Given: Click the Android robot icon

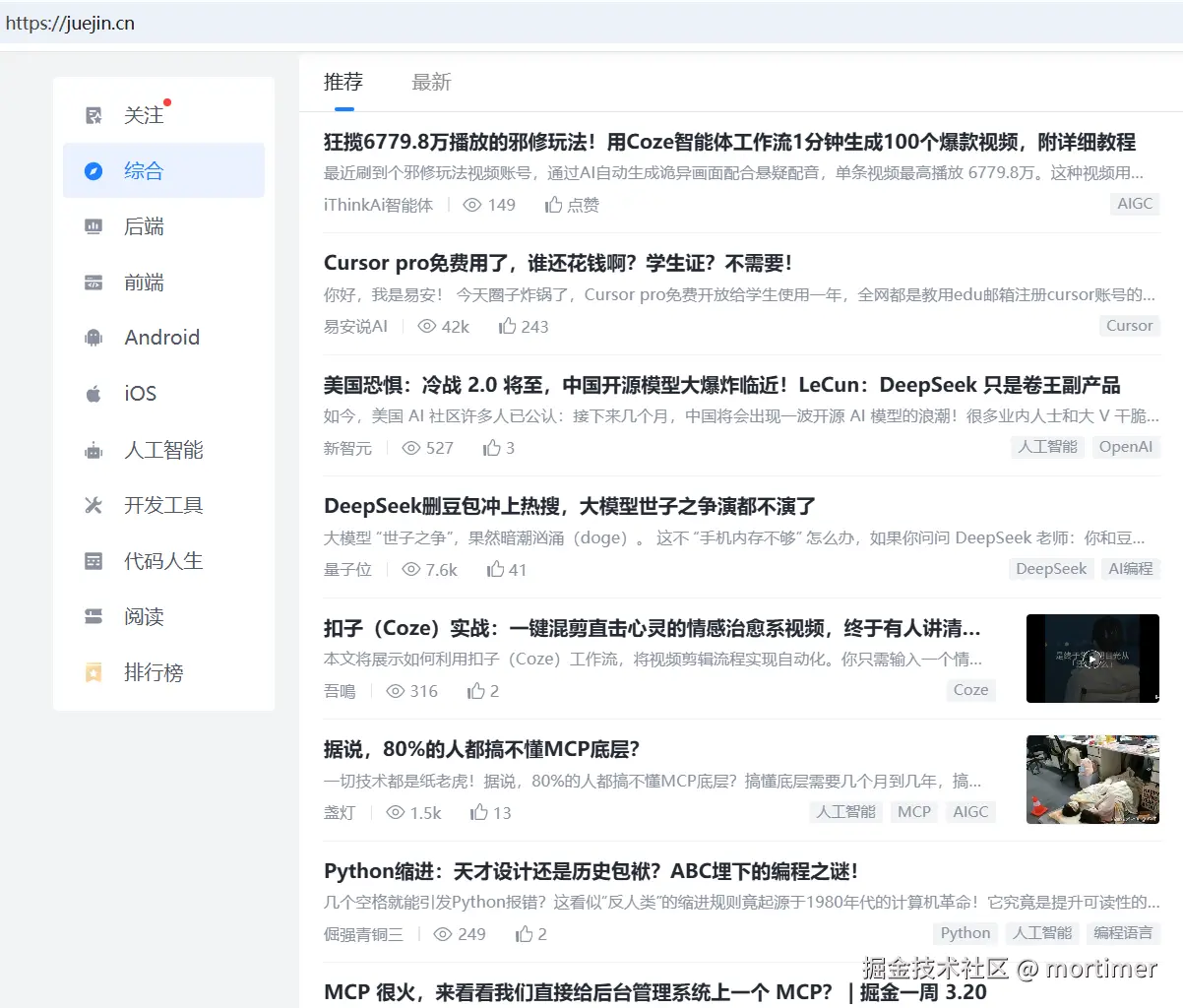Looking at the screenshot, I should 93,339.
